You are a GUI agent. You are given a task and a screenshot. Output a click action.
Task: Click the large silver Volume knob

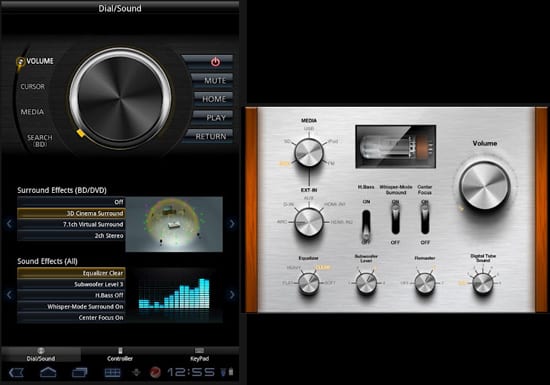point(485,185)
